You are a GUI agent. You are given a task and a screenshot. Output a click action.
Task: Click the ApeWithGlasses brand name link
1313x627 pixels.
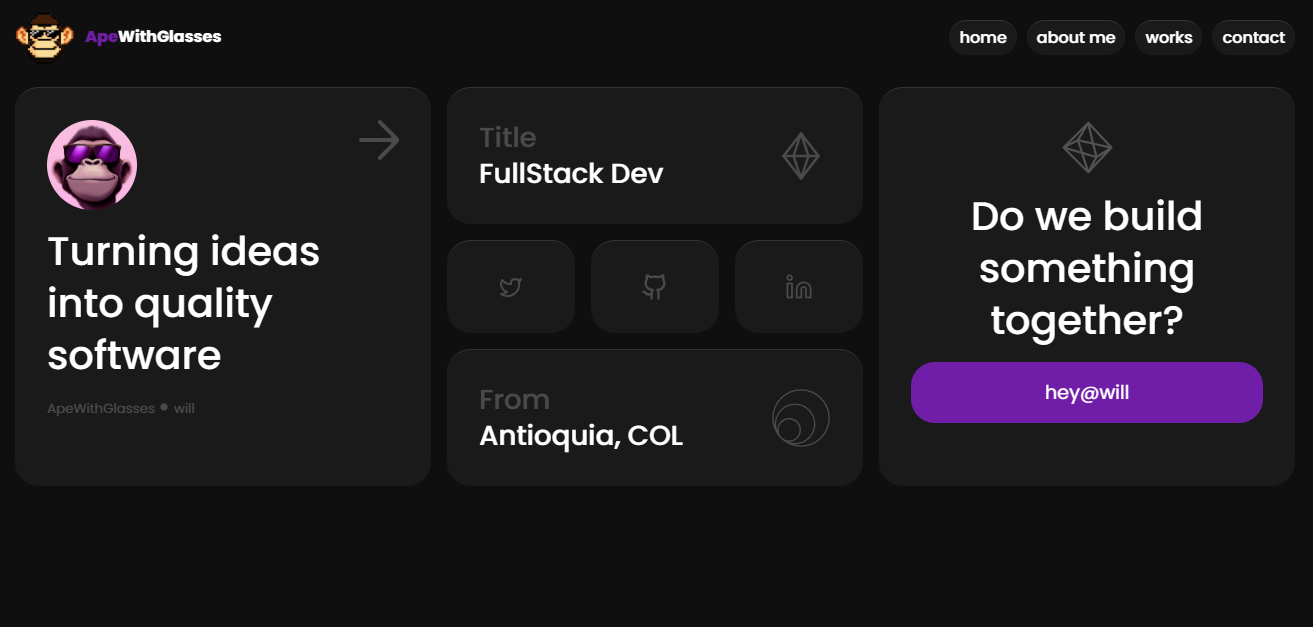[x=153, y=37]
